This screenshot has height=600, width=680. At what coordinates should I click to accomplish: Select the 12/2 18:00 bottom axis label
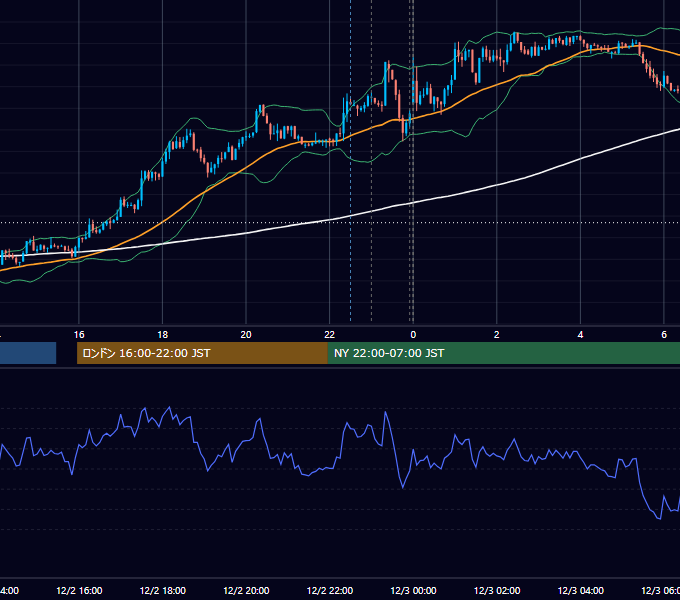point(163,590)
